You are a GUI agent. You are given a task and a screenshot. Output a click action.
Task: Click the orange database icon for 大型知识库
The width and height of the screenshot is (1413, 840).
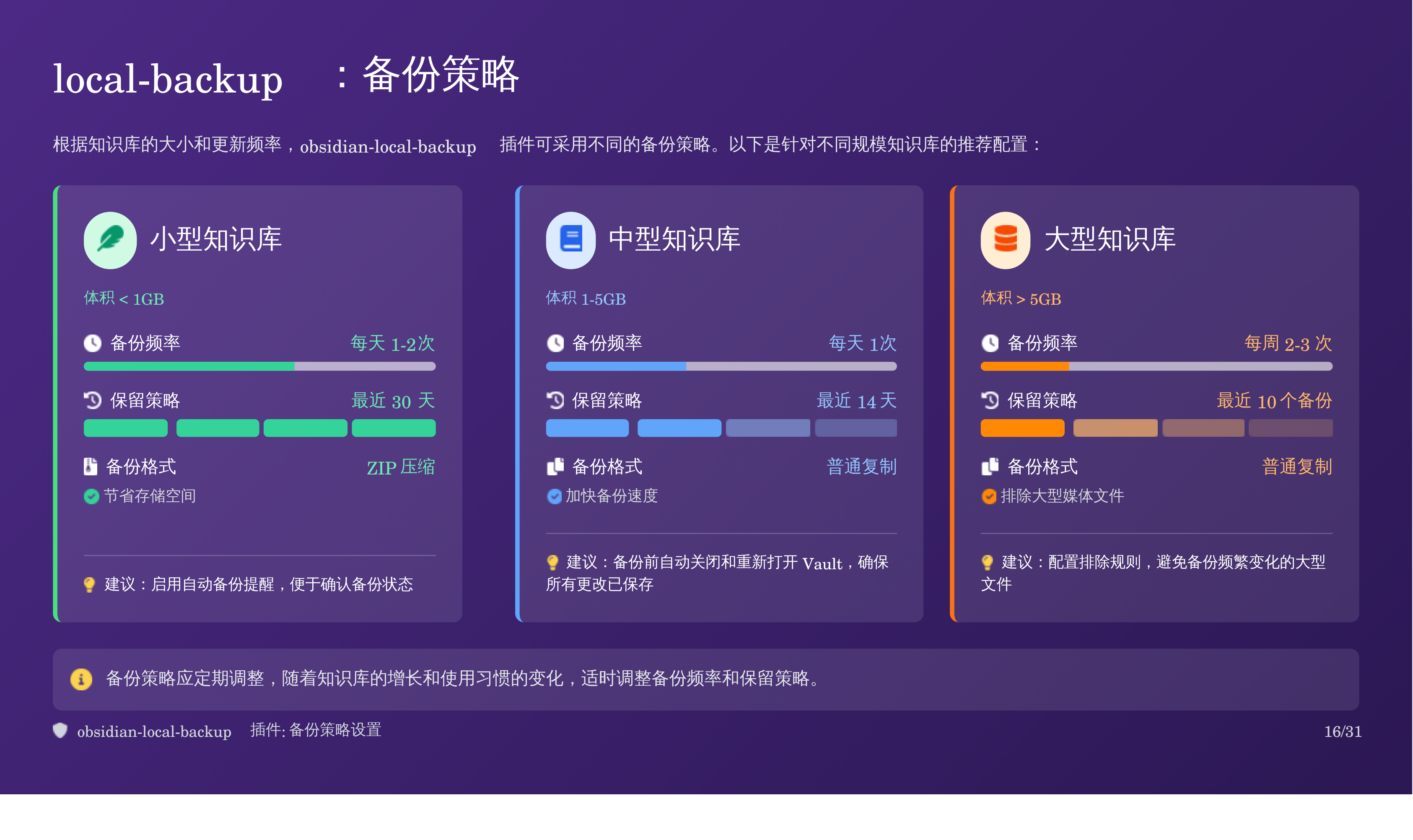[x=1005, y=240]
